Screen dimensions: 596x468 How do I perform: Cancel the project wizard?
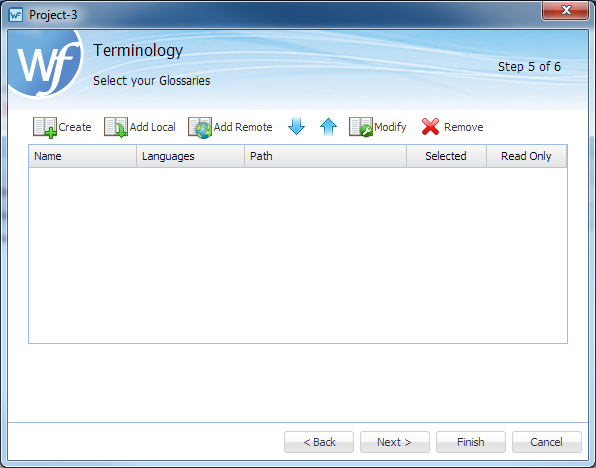[547, 442]
